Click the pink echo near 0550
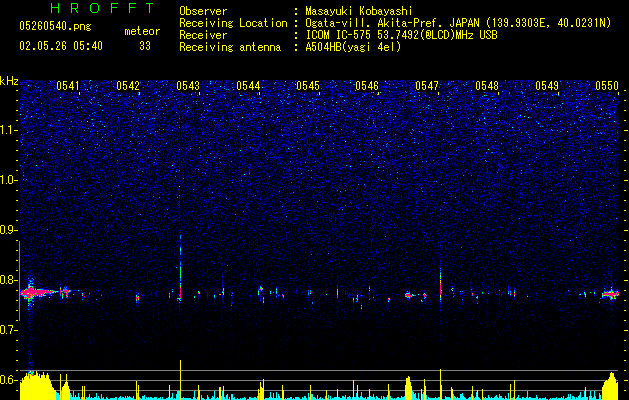The image size is (629, 400). coord(610,294)
